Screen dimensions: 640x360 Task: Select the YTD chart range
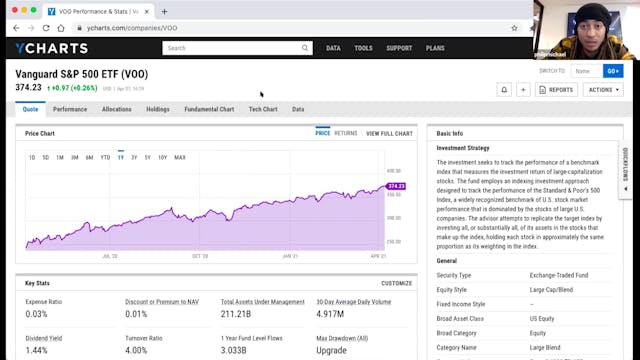pyautogui.click(x=105, y=158)
